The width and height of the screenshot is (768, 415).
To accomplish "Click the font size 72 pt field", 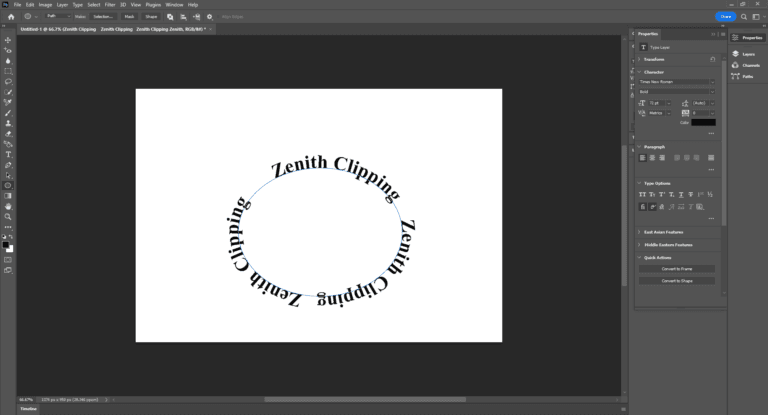I will pyautogui.click(x=656, y=103).
